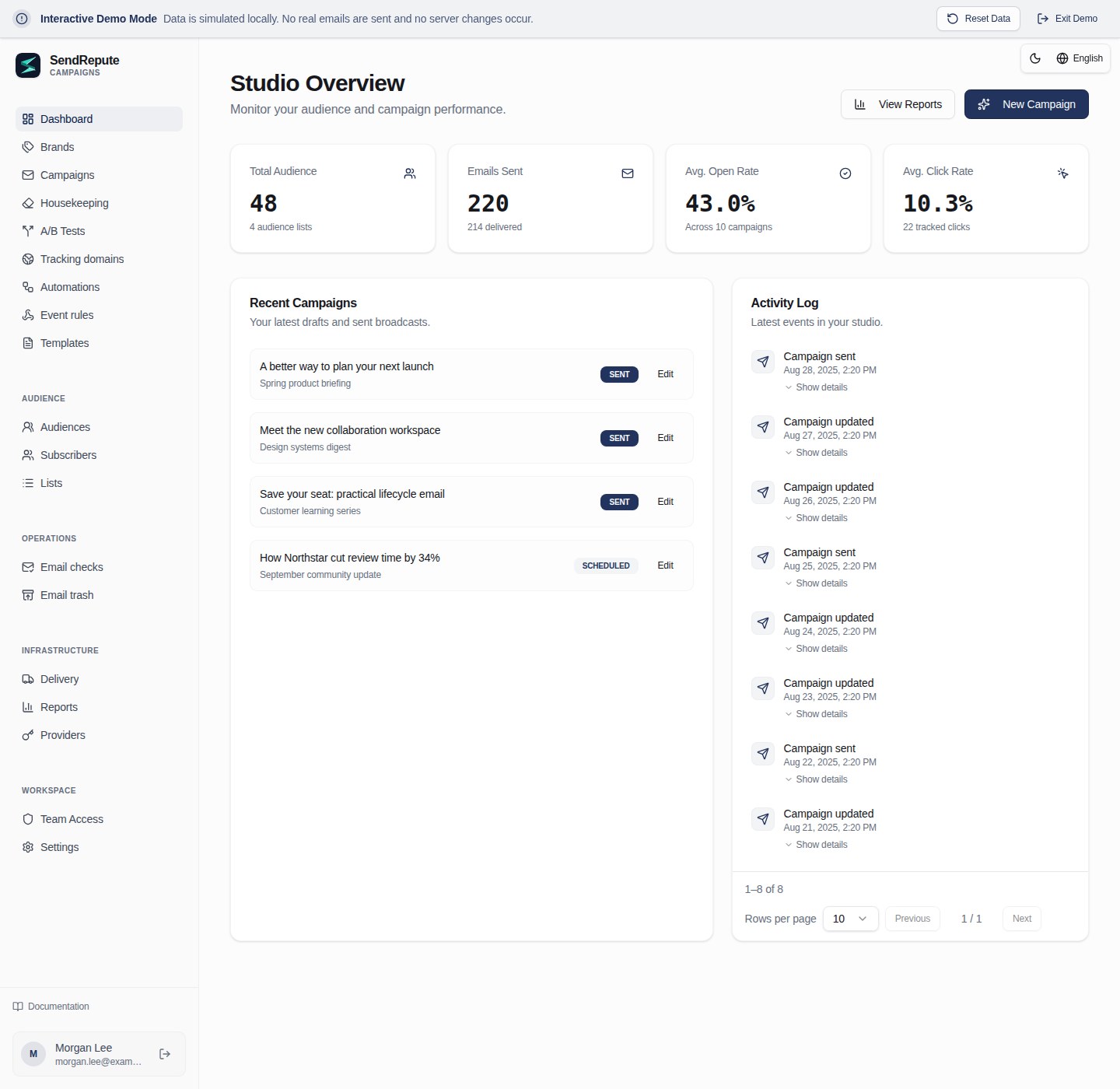Open the Design systems digest campaign row
The image size is (1120, 1089).
pos(471,438)
